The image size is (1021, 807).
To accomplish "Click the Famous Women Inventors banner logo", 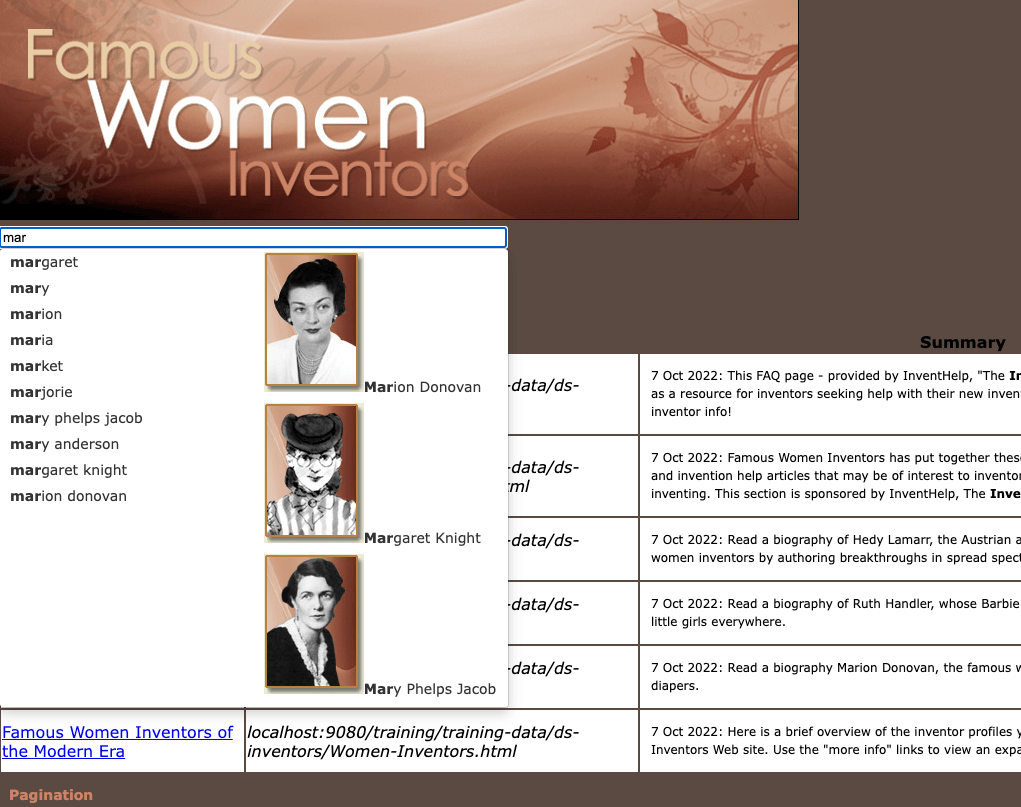I will point(399,110).
